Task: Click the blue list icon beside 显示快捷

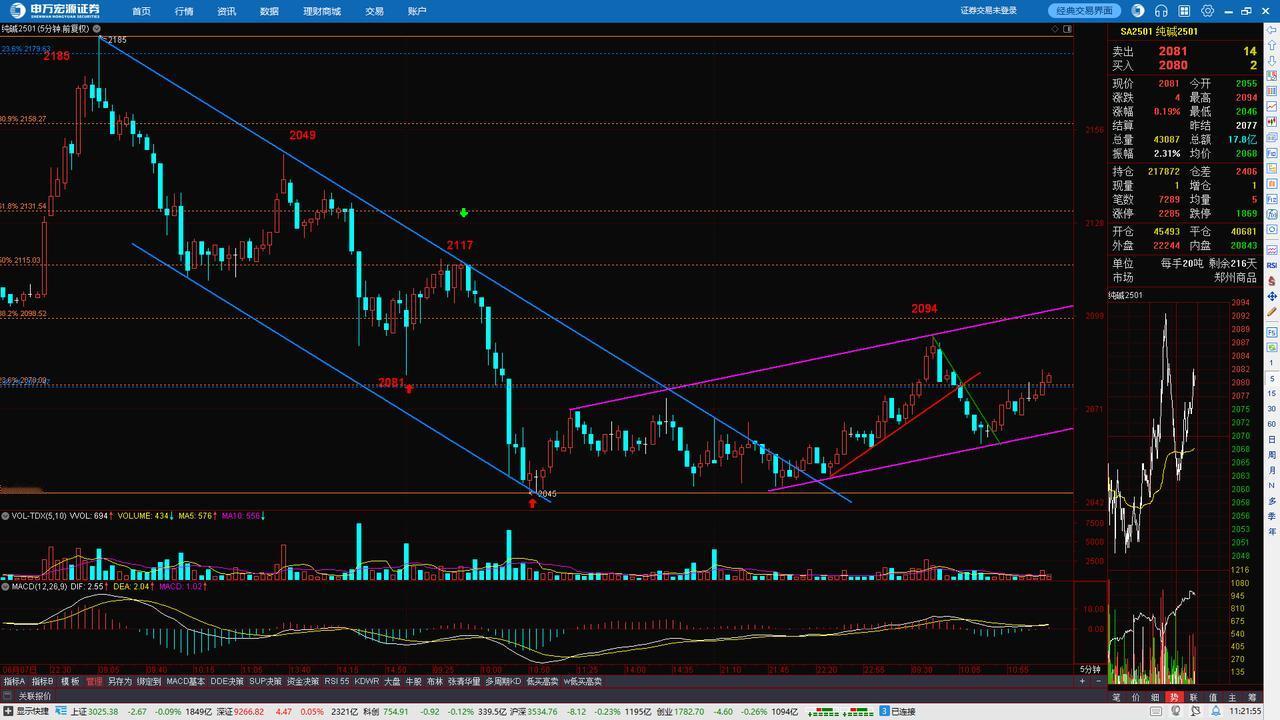Action: tap(61, 711)
